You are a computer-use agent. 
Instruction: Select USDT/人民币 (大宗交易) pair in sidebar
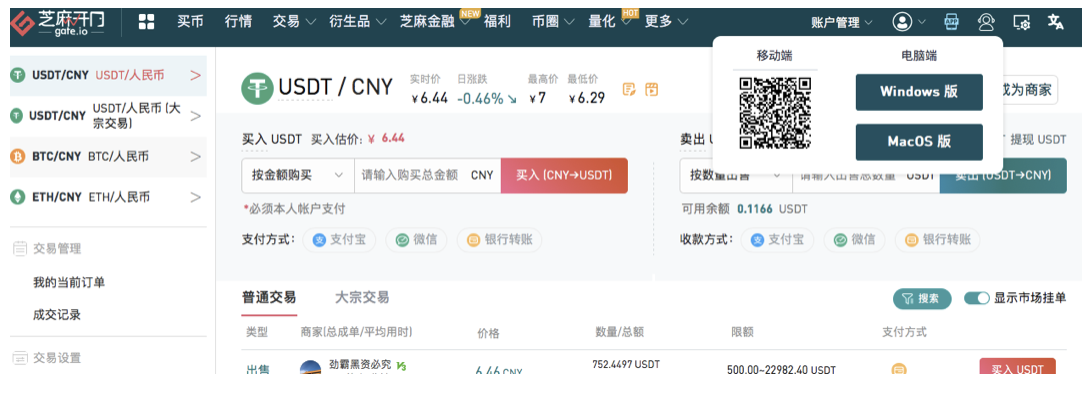(108, 116)
